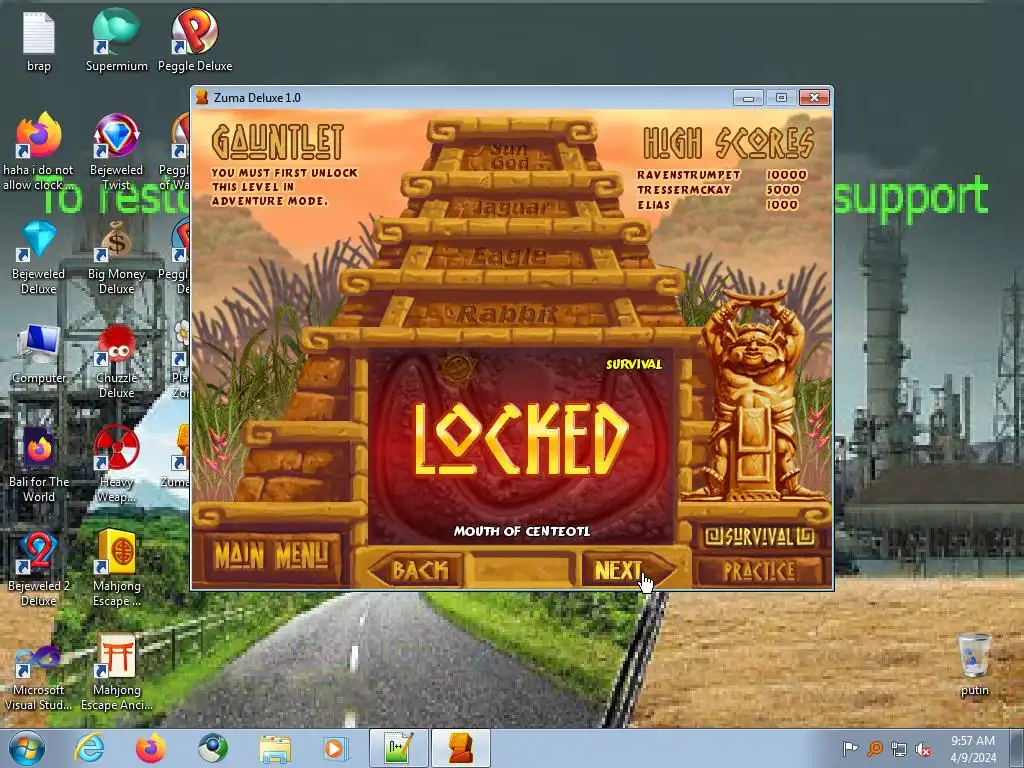Open the clock showing 9:57 AM
The width and height of the screenshot is (1024, 768).
point(972,748)
